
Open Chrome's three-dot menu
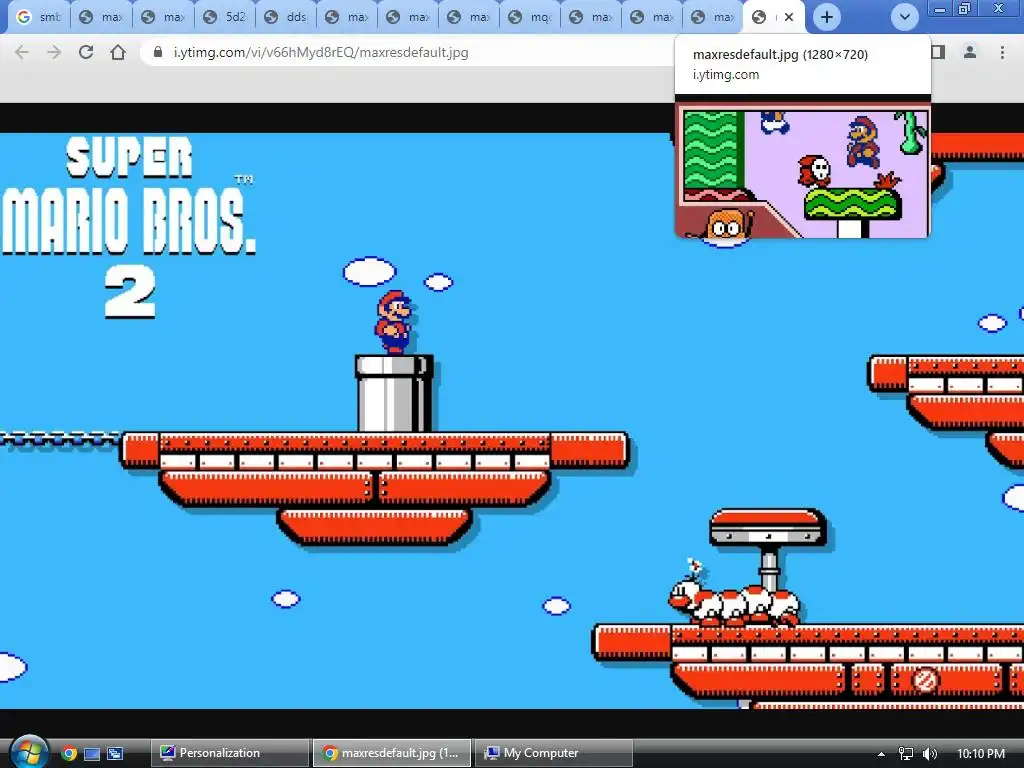pos(1002,52)
